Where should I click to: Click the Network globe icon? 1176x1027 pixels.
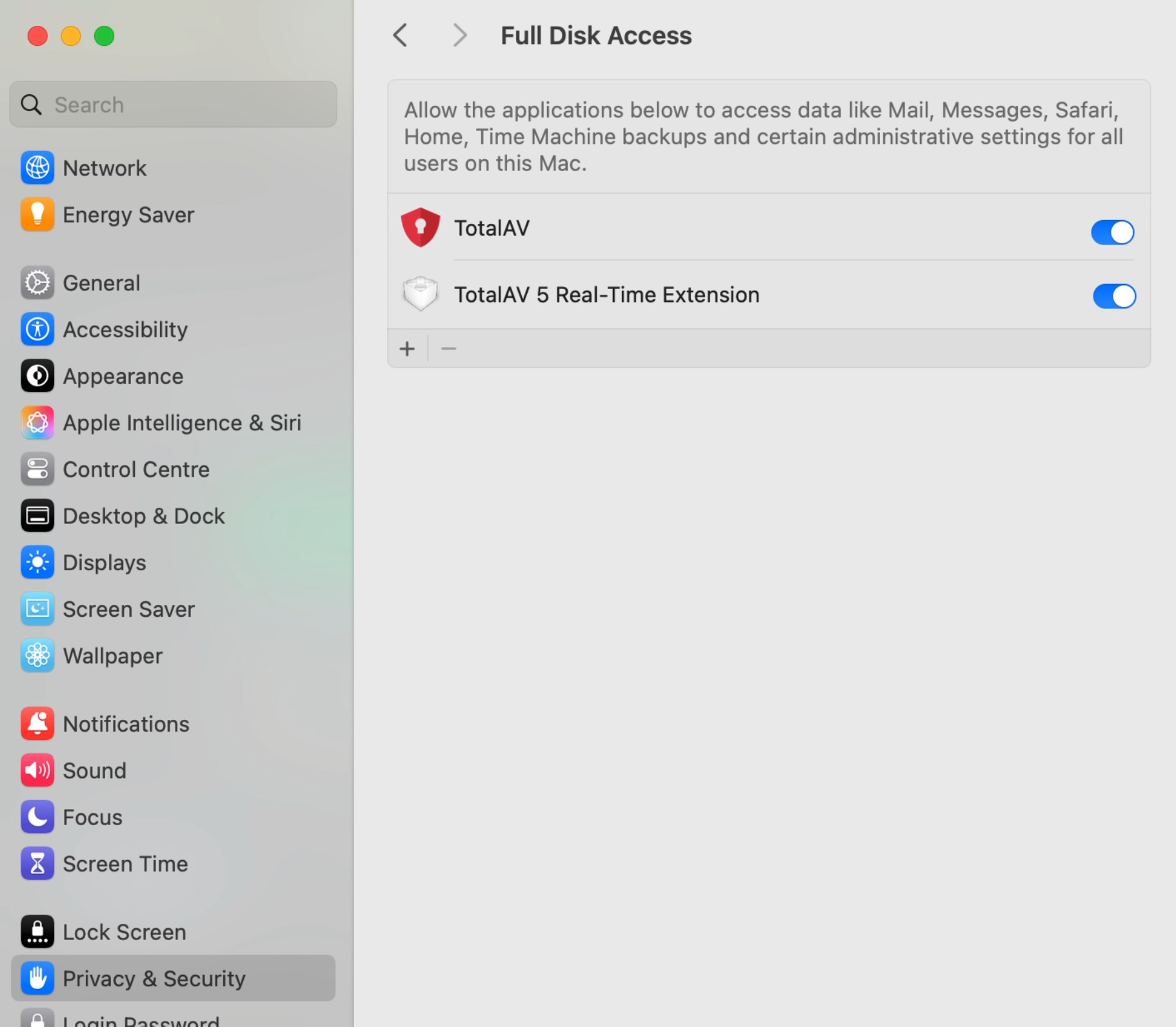[37, 168]
